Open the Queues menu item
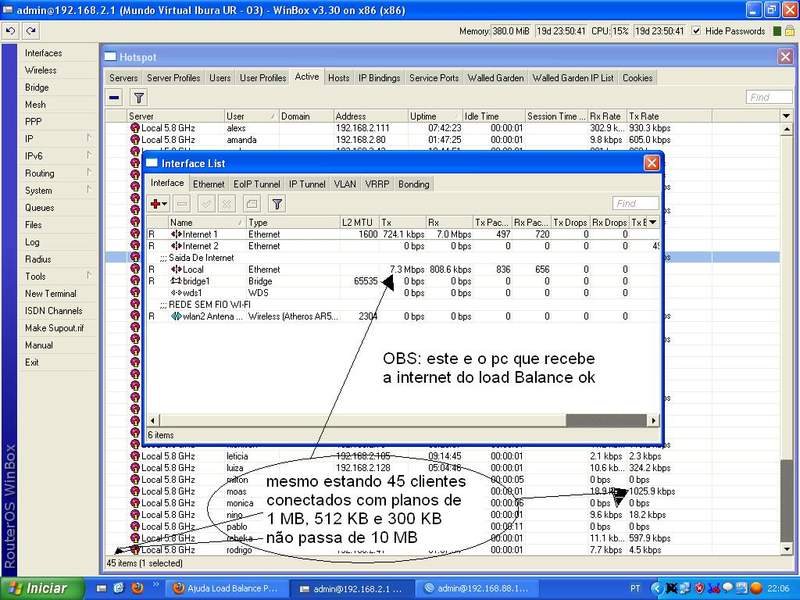 tap(39, 208)
